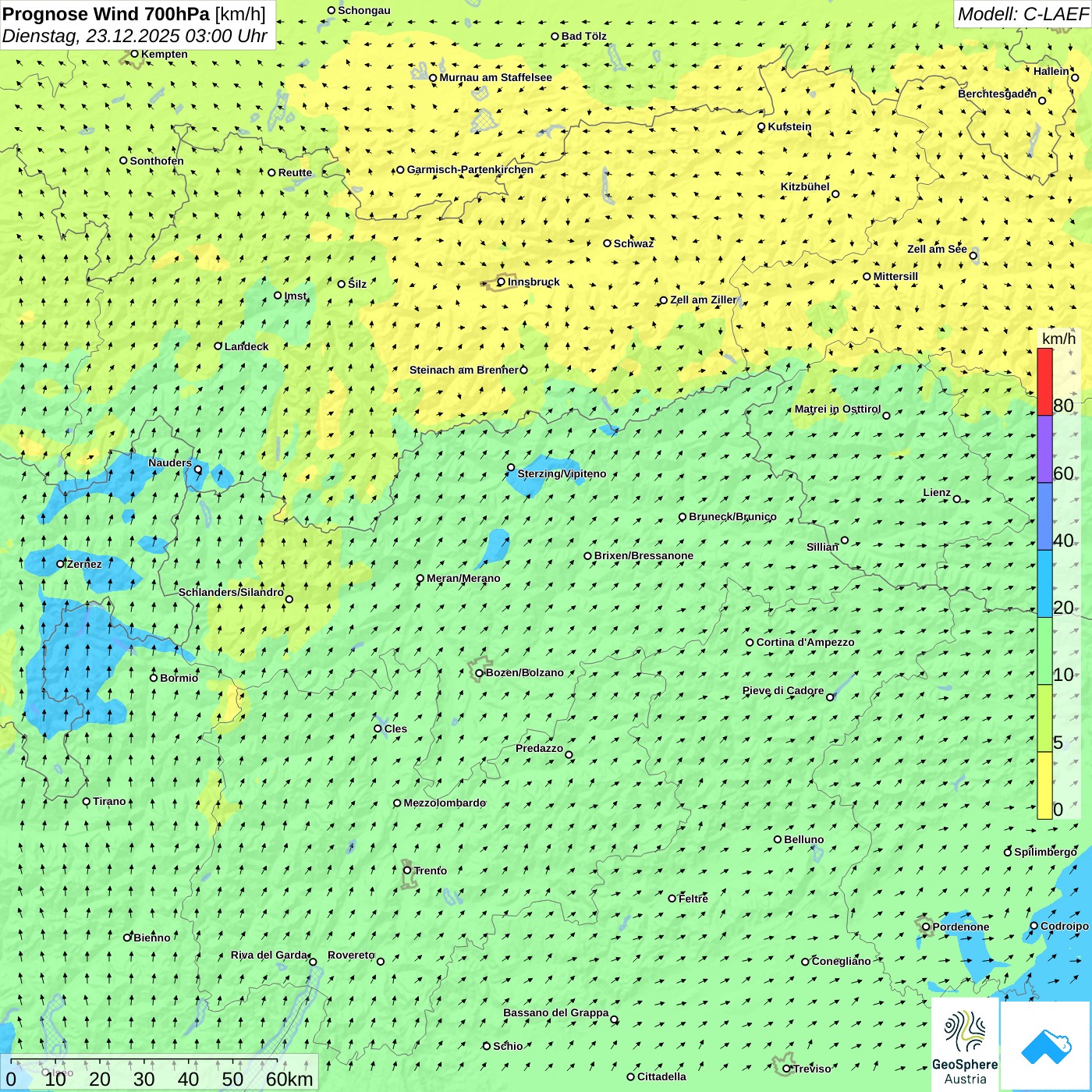Screen dimensions: 1092x1092
Task: Click the Kitzbühel city label
Action: coord(805,186)
